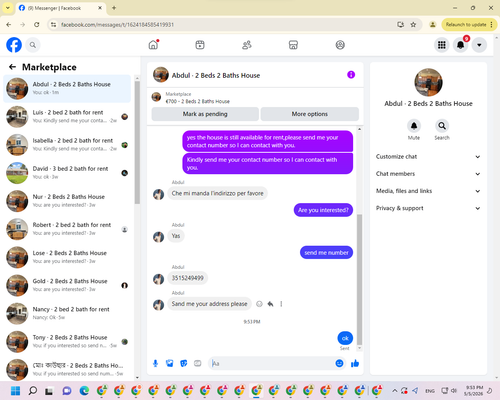The width and height of the screenshot is (500, 400).
Task: Click the install app icon in address bar
Action: [x=401, y=25]
